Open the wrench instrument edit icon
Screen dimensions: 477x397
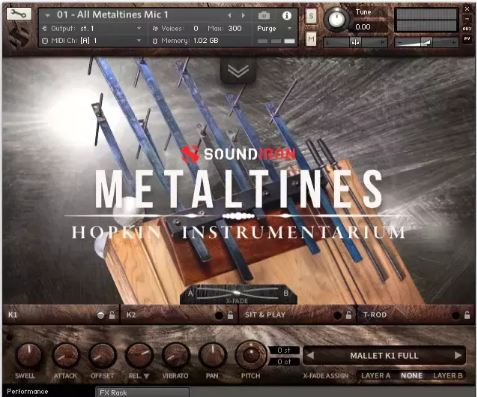[19, 14]
